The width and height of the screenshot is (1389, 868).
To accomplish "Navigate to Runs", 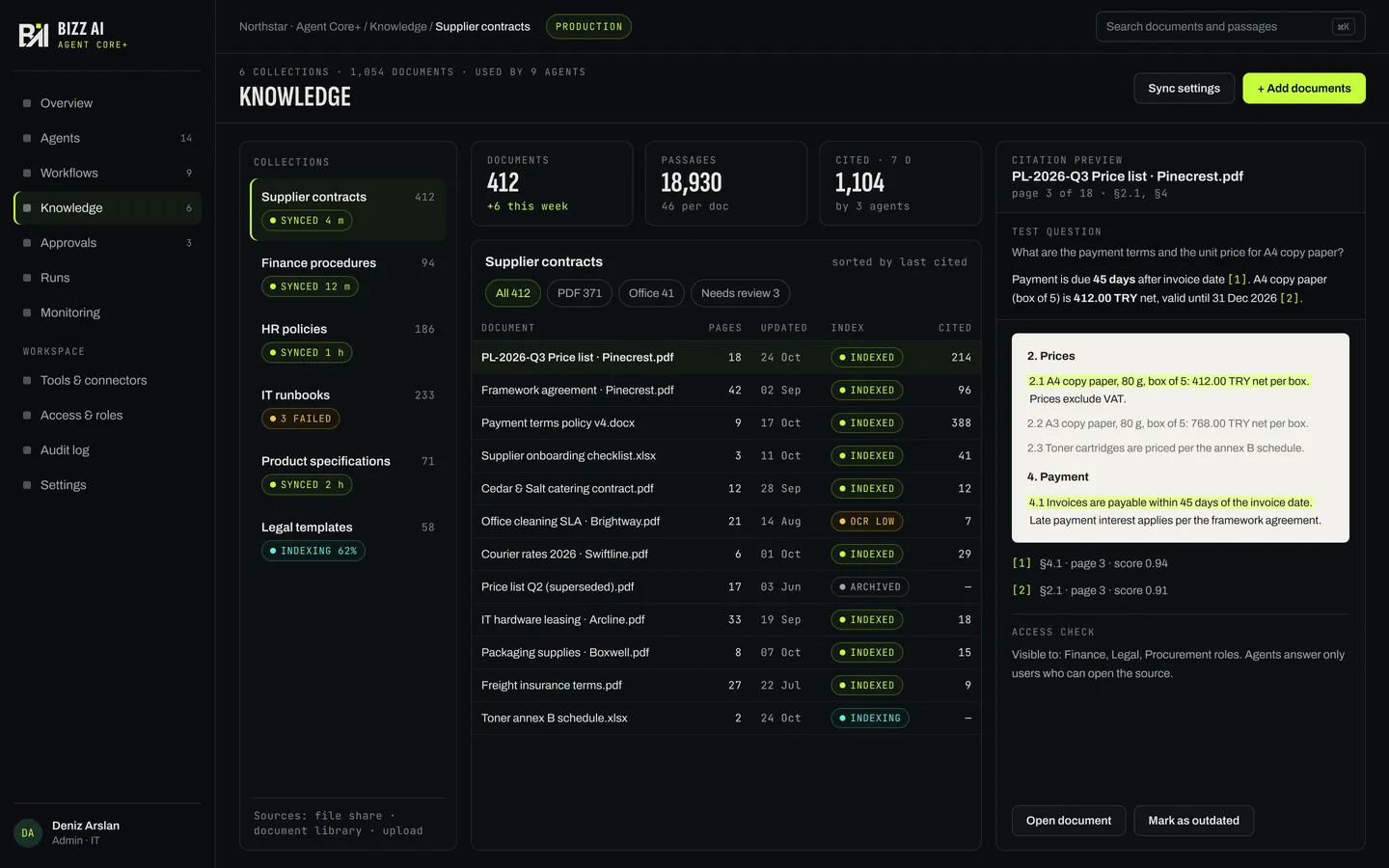I will click(107, 278).
